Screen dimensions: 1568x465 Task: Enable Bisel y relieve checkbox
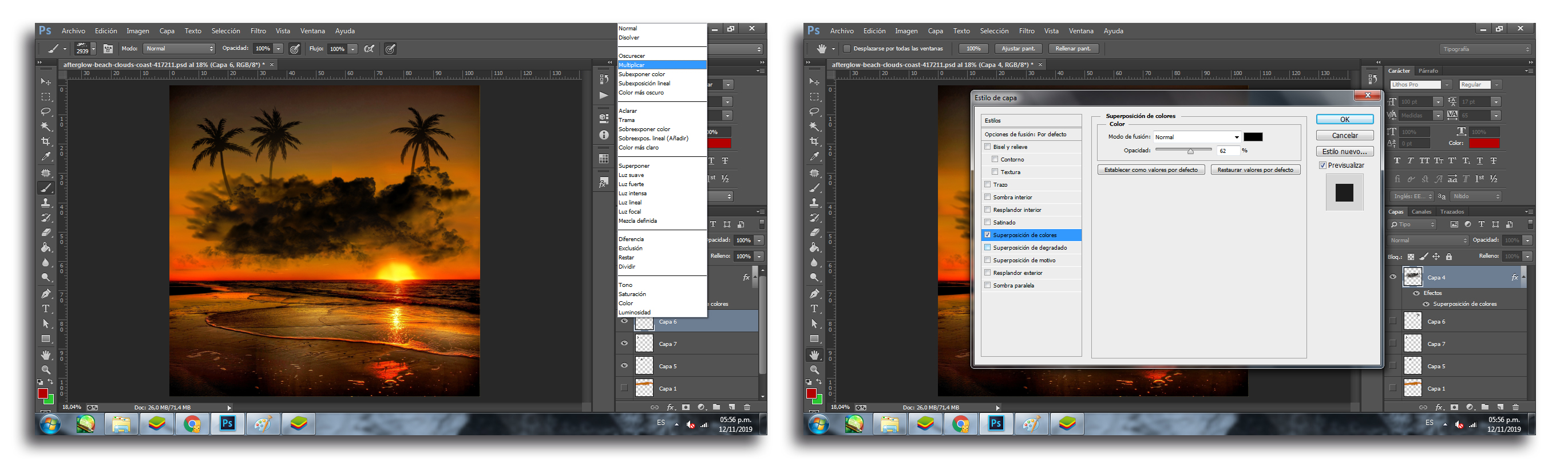[x=987, y=147]
